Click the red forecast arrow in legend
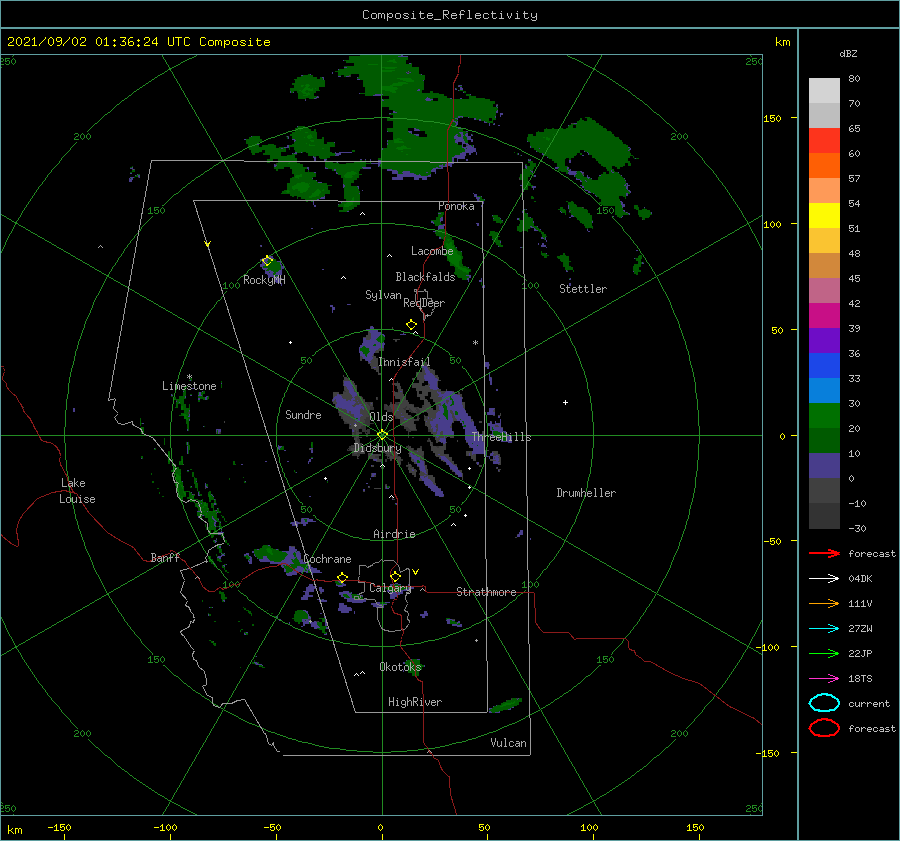This screenshot has height=841, width=900. (x=824, y=553)
